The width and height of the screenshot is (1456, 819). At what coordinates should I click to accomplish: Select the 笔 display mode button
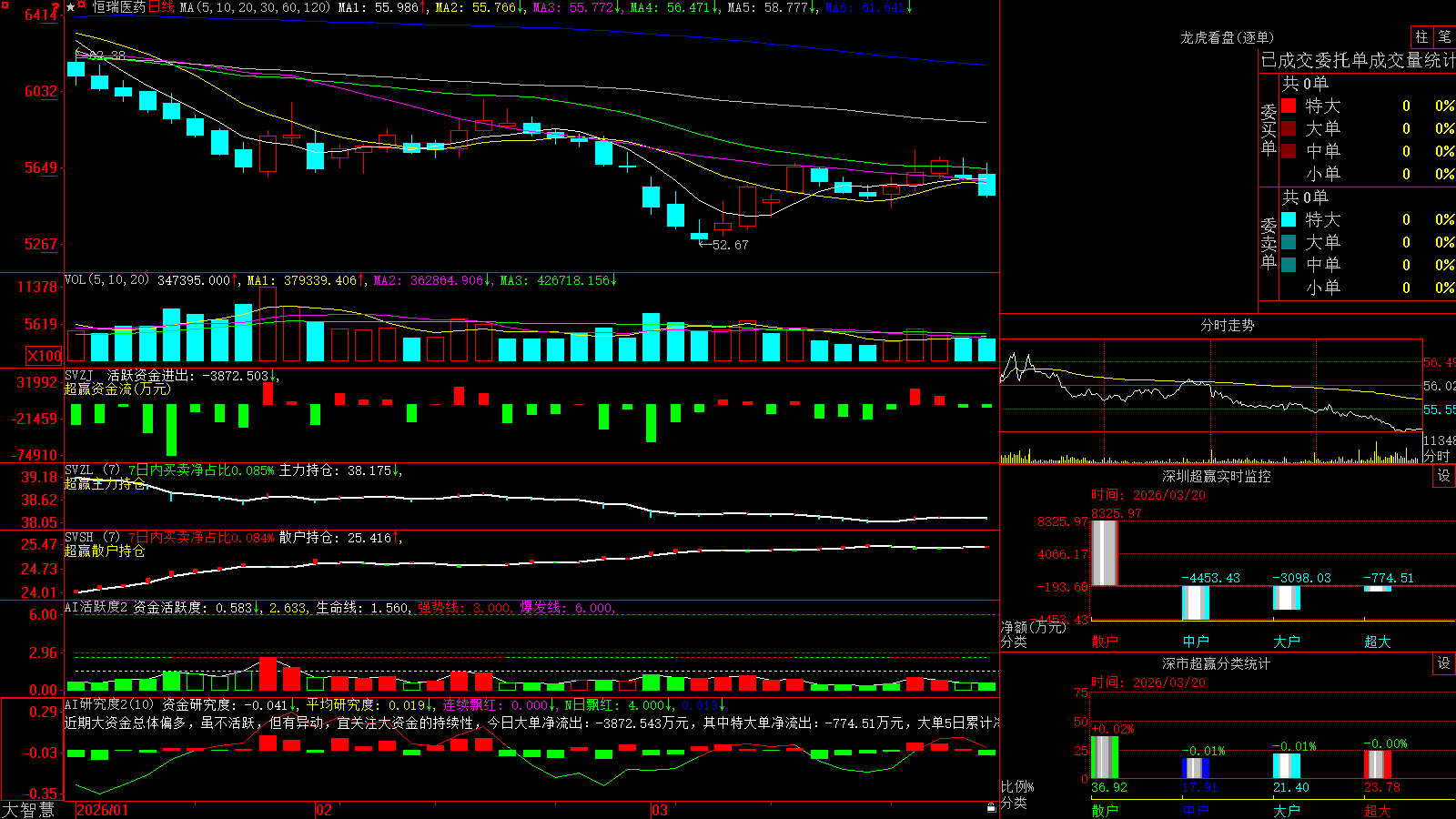click(x=1444, y=36)
